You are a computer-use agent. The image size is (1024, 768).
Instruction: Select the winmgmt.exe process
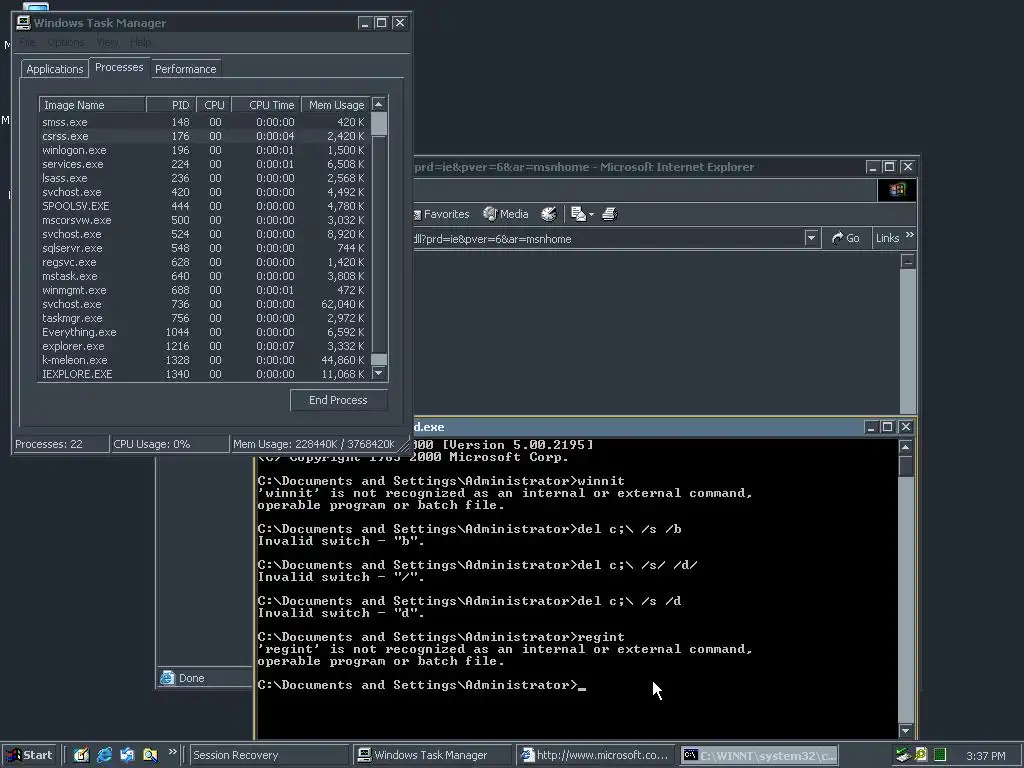tap(204, 291)
